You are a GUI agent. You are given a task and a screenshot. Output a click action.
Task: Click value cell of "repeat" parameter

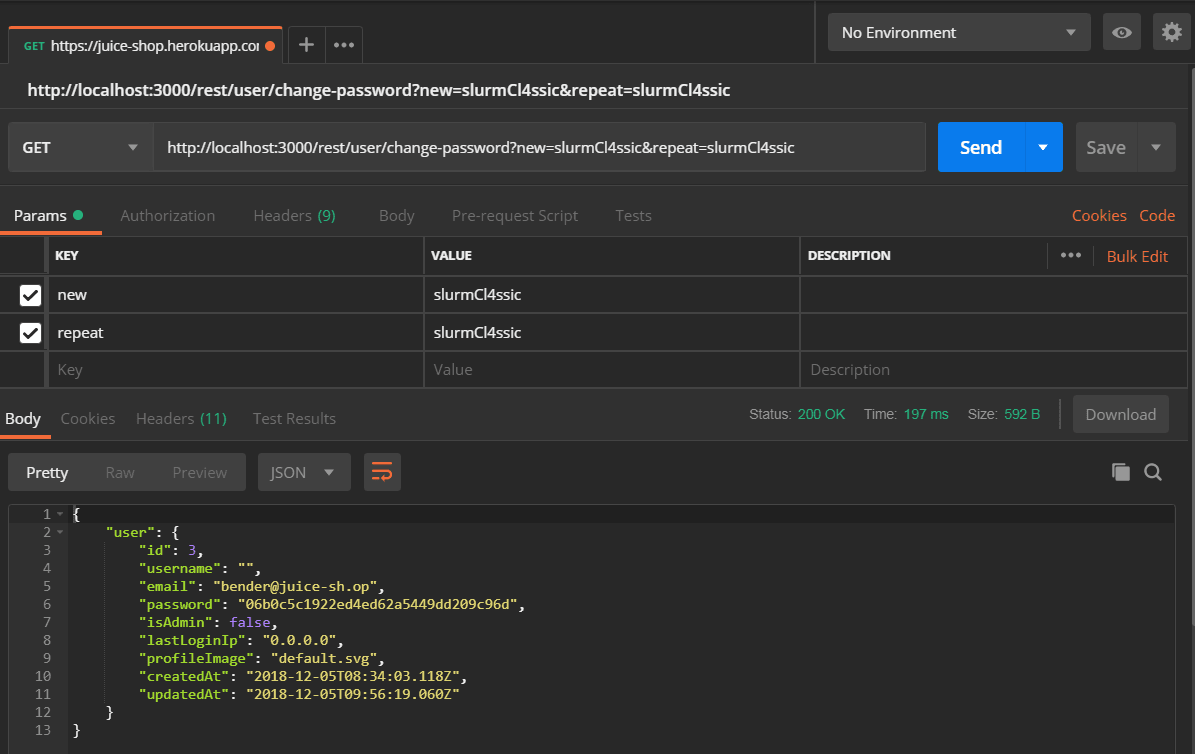pyautogui.click(x=612, y=332)
